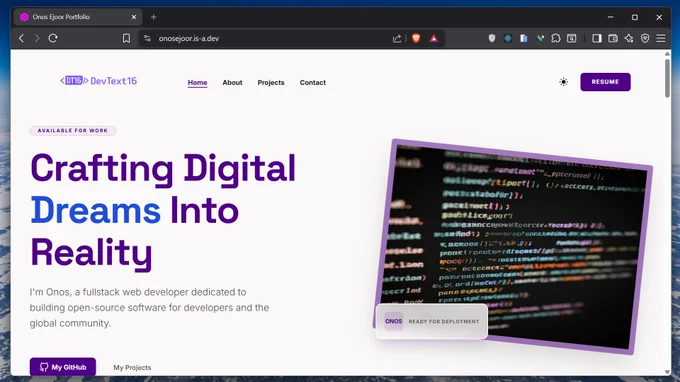Open the Brave Wallet icon
Image resolution: width=680 pixels, height=382 pixels.
613,38
